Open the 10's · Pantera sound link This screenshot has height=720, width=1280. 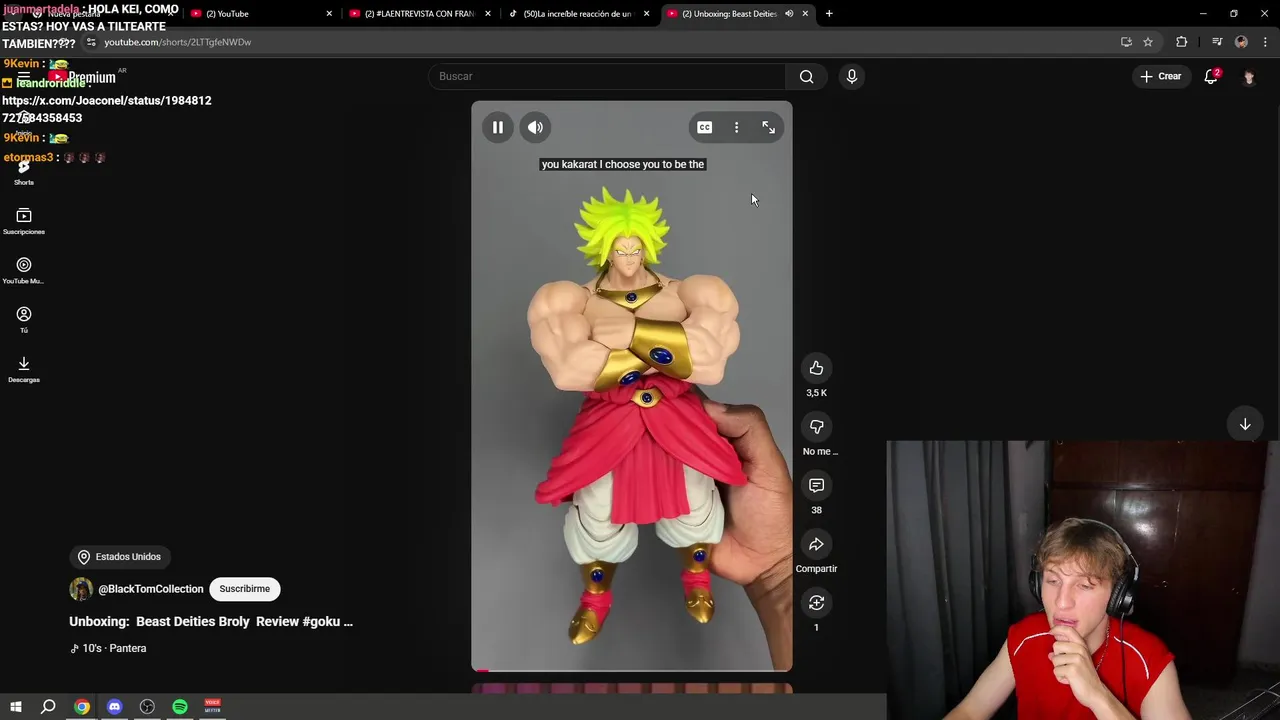108,648
